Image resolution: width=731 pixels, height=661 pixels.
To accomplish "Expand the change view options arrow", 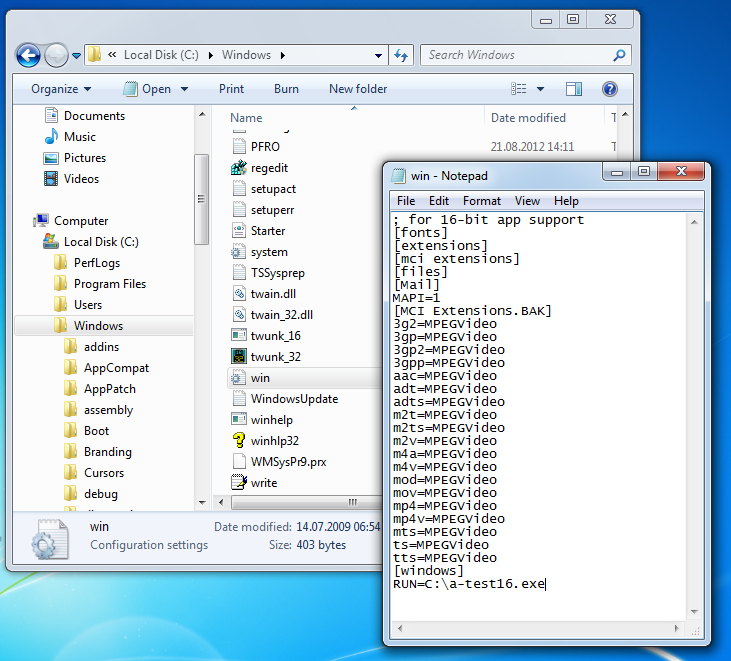I will point(541,89).
